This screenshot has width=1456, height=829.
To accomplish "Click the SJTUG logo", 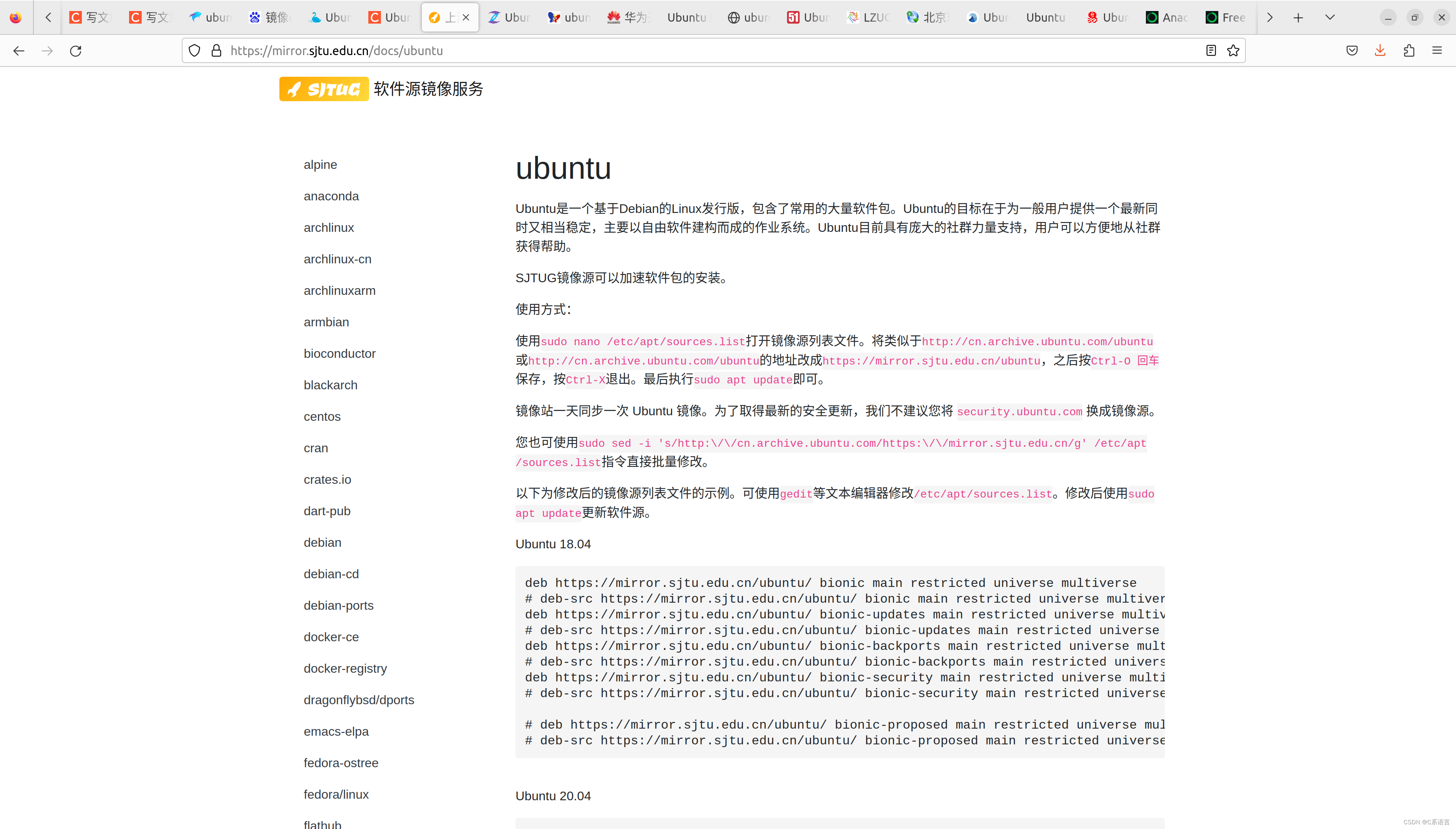I will (x=324, y=89).
